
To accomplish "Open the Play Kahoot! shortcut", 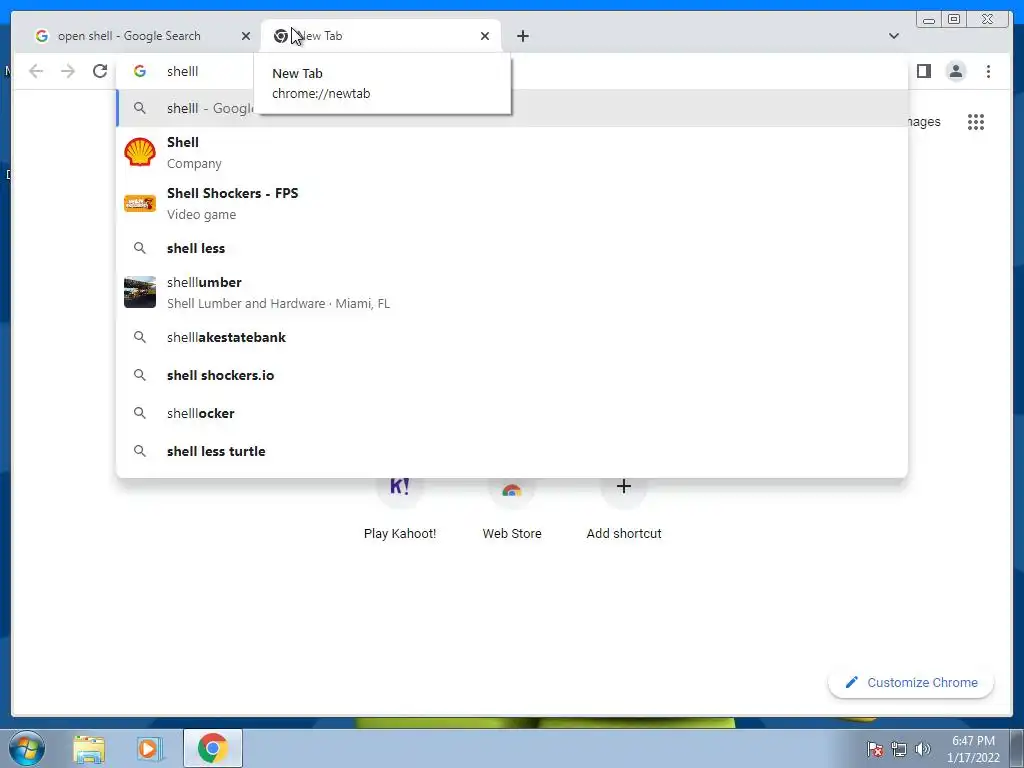I will point(400,509).
